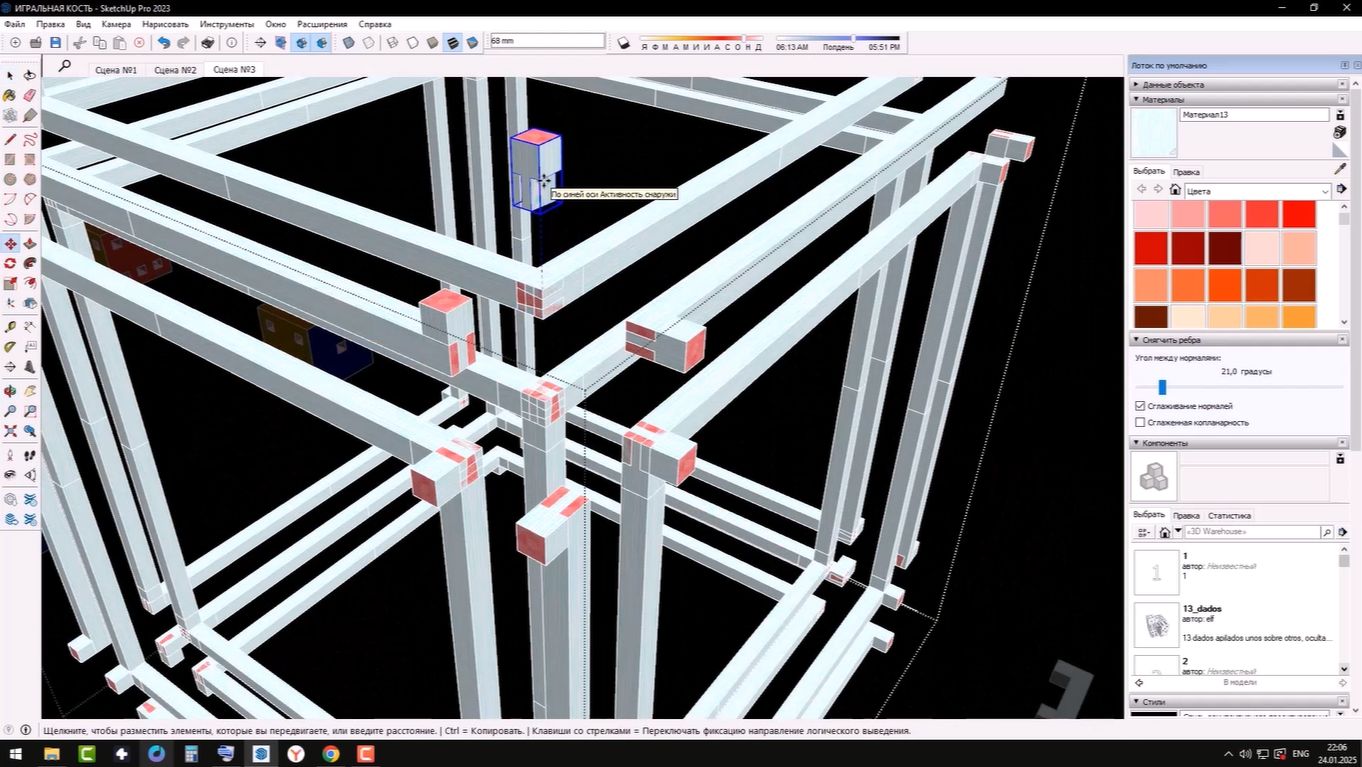Open the Open-file icon in toolbar
The width and height of the screenshot is (1362, 767).
(35, 43)
